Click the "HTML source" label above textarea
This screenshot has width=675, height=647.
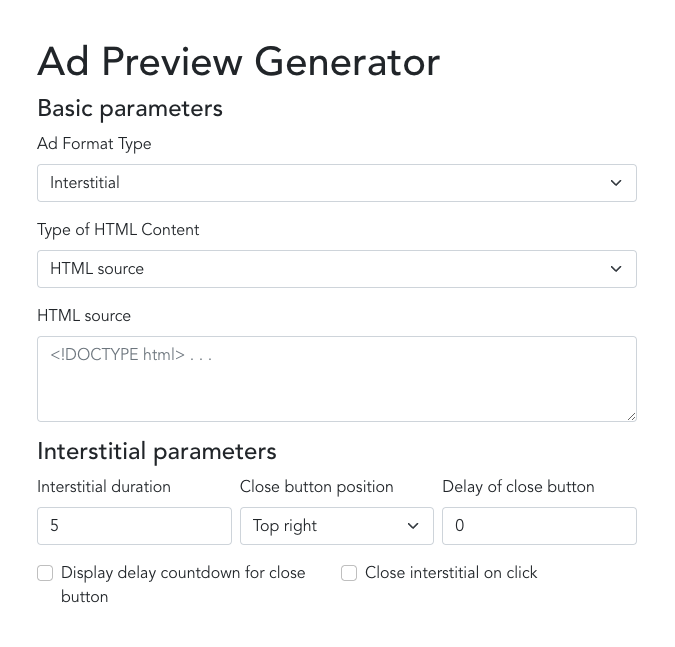(x=84, y=316)
